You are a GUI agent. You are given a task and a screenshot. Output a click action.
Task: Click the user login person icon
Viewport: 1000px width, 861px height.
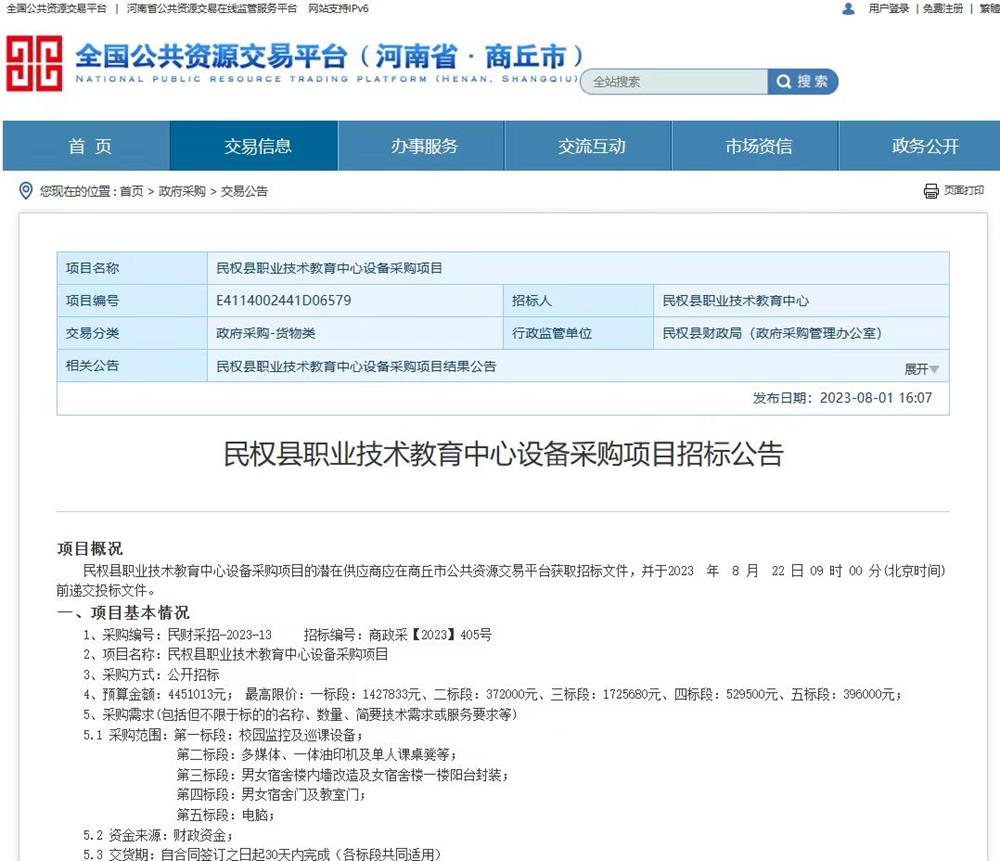(848, 9)
